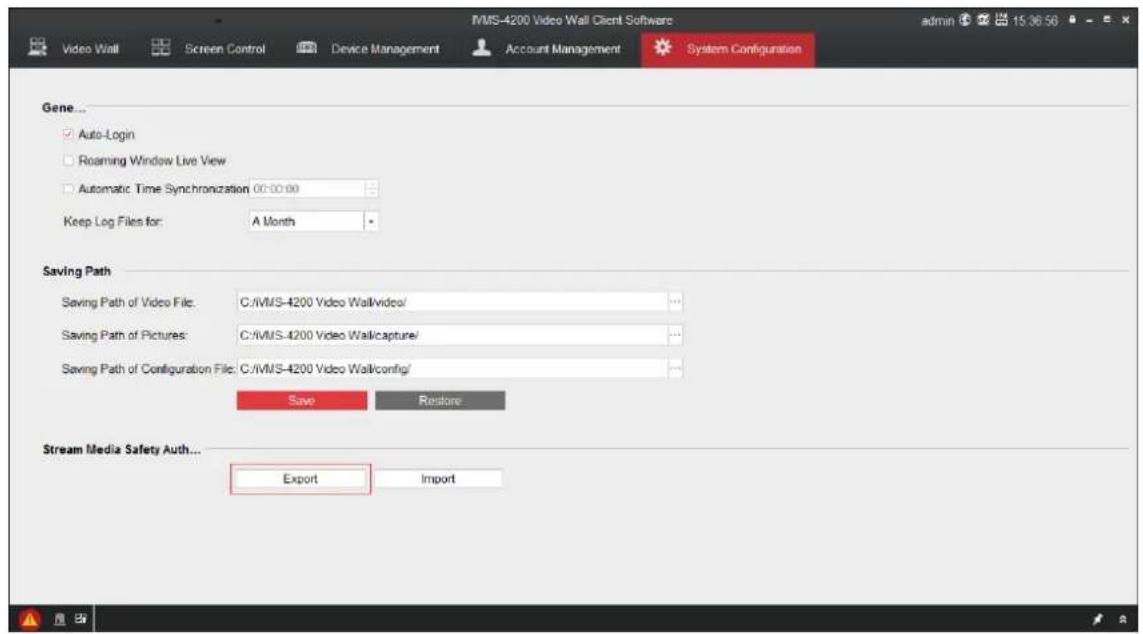Close the iVMS-4200 window
Screen dimensions: 1143x634
click(1126, 20)
